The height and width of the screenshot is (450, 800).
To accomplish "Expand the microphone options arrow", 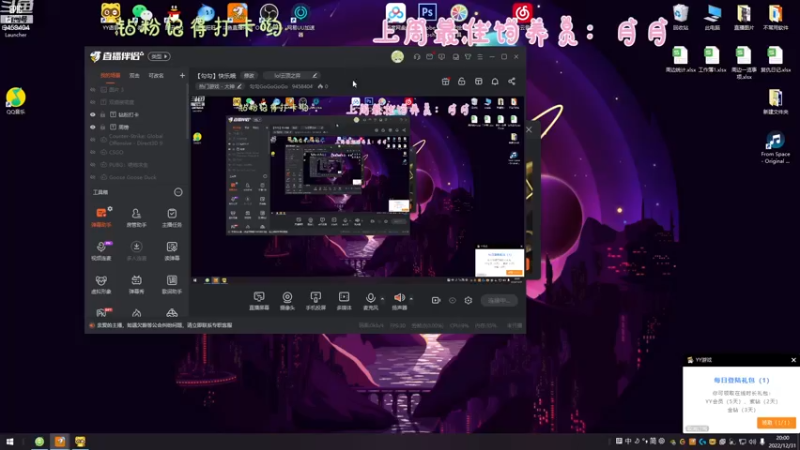I will [382, 299].
